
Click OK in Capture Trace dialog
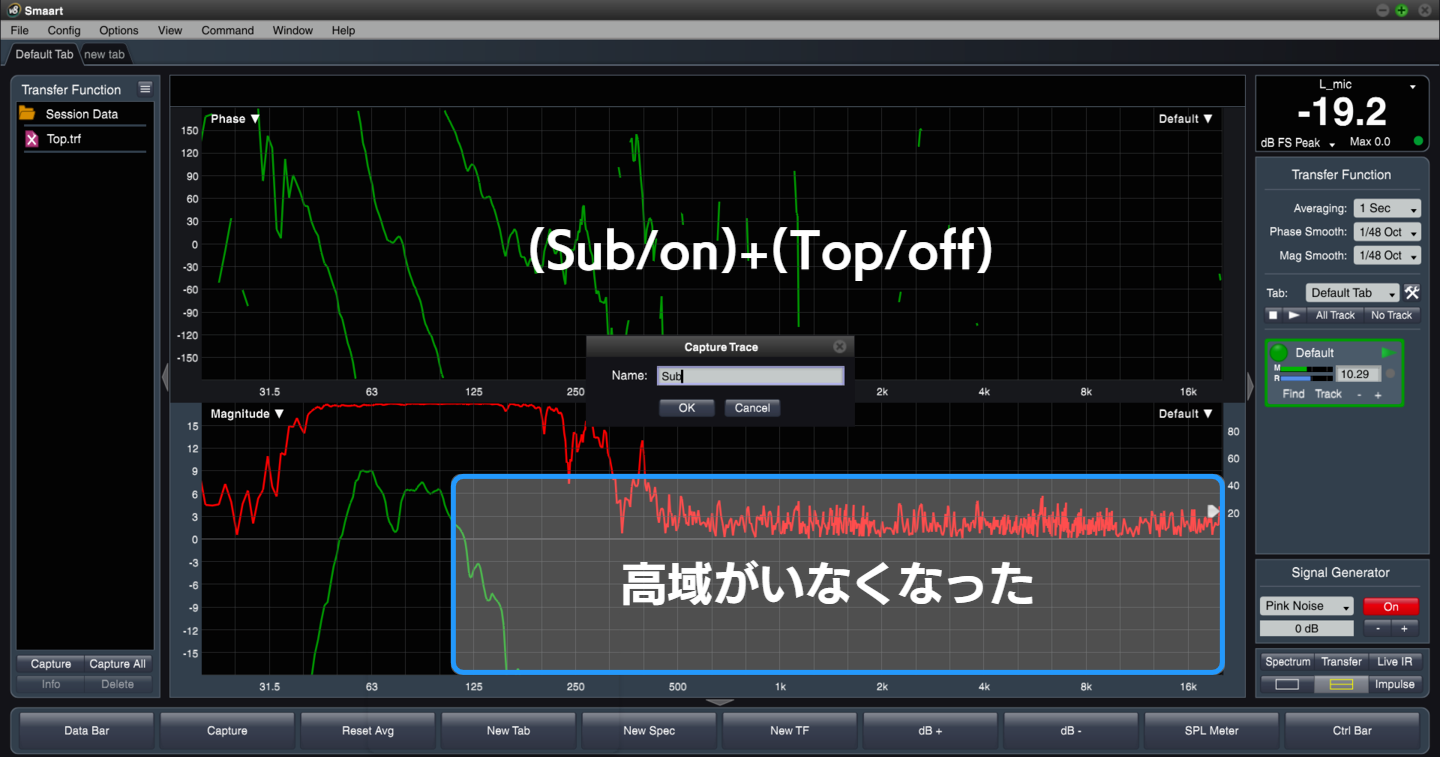click(x=686, y=408)
